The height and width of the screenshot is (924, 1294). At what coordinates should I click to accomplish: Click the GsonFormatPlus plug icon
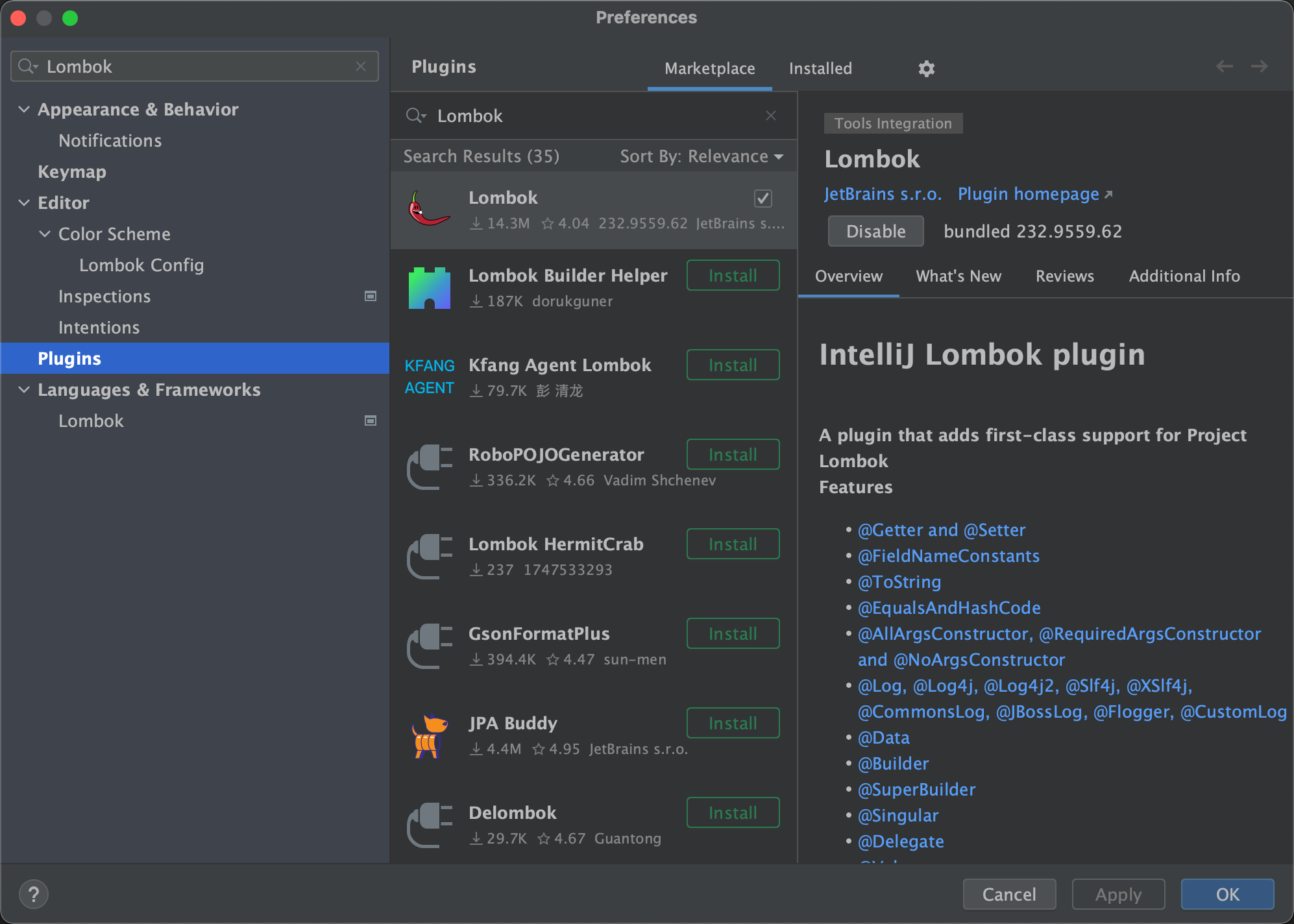click(x=429, y=646)
